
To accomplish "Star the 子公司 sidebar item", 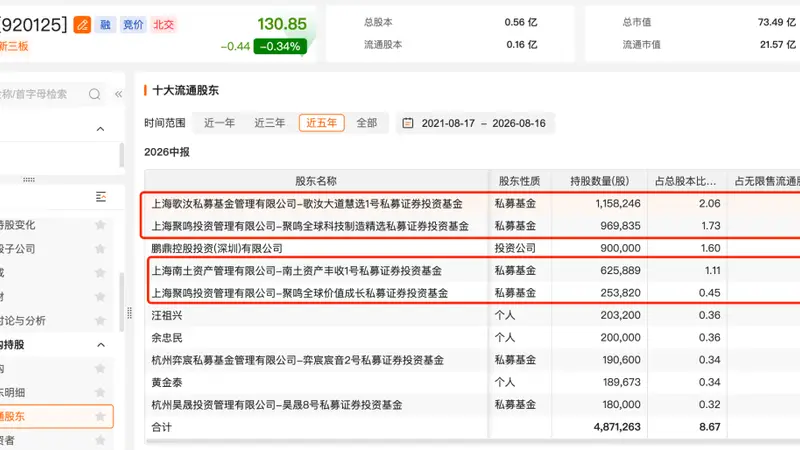I will [x=100, y=248].
